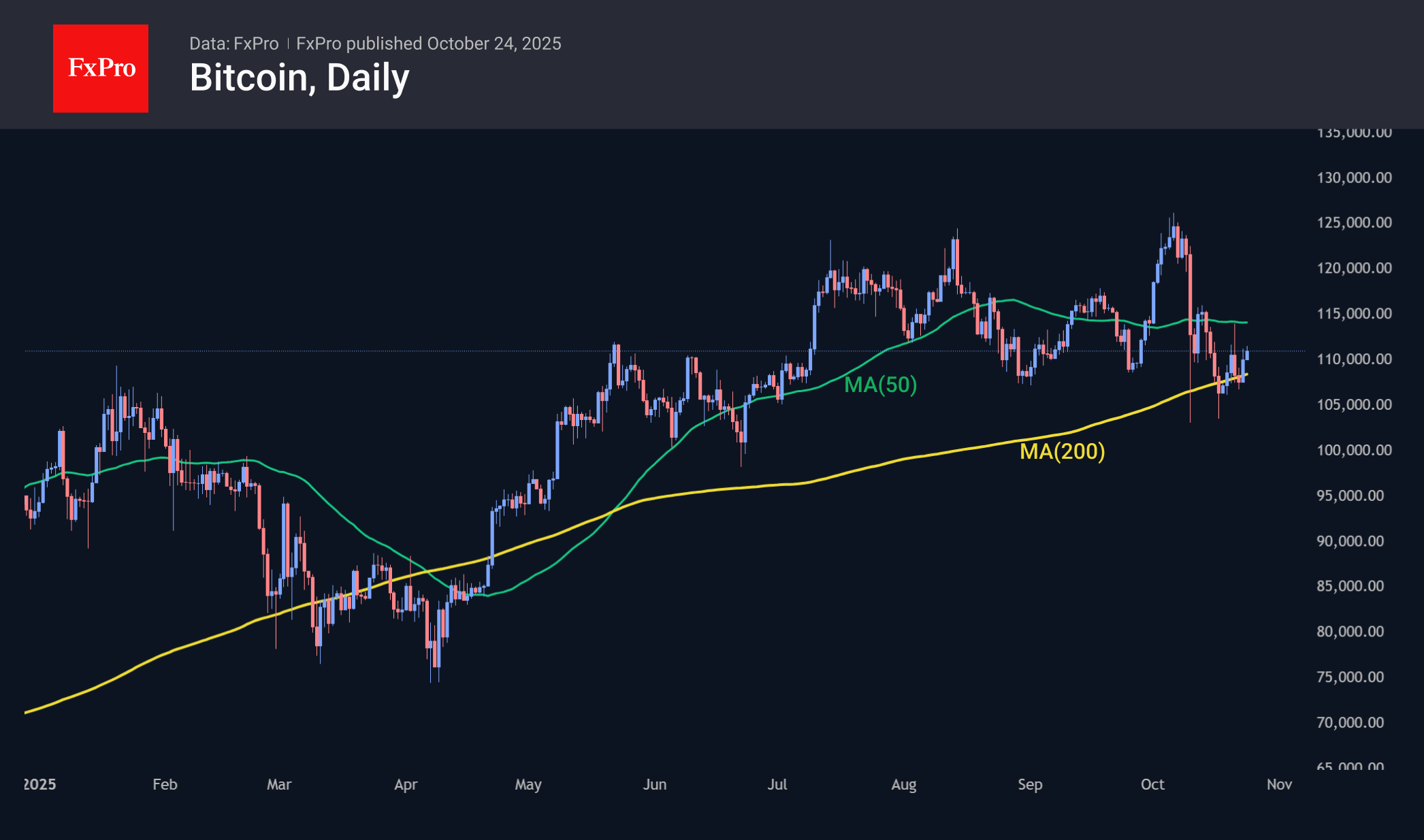The height and width of the screenshot is (840, 1424).
Task: Click the Feb label on time axis
Action: click(165, 784)
